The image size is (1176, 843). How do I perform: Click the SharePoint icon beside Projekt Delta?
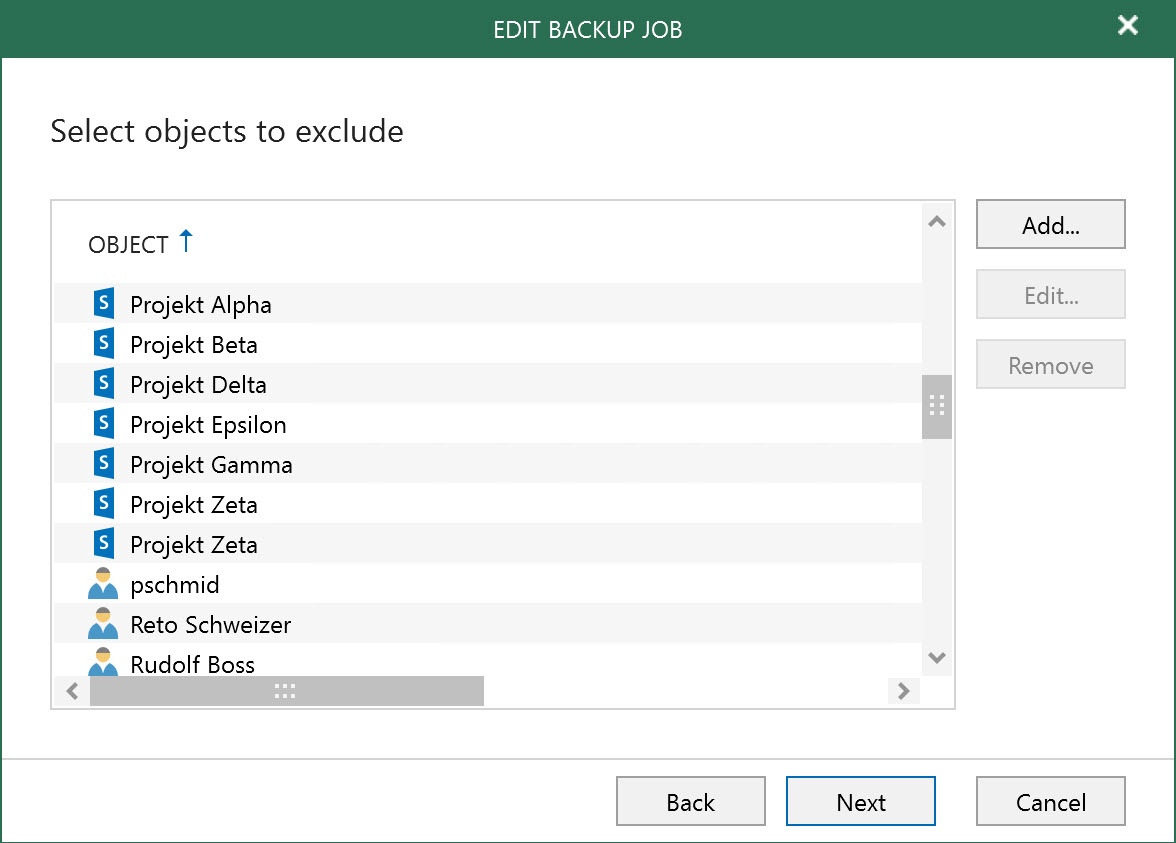point(104,383)
